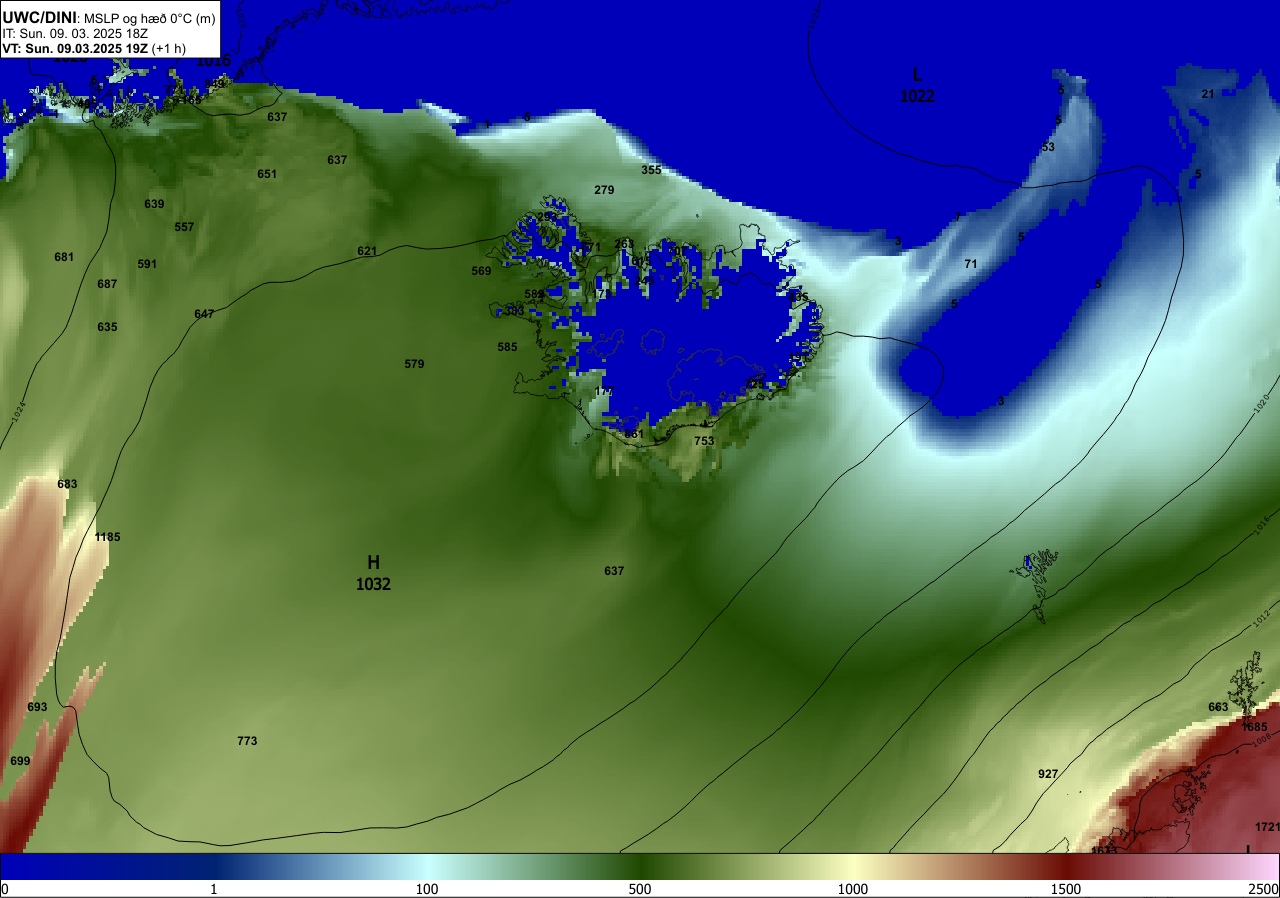The height and width of the screenshot is (898, 1280).
Task: Click the 651 height value
Action: (x=267, y=174)
